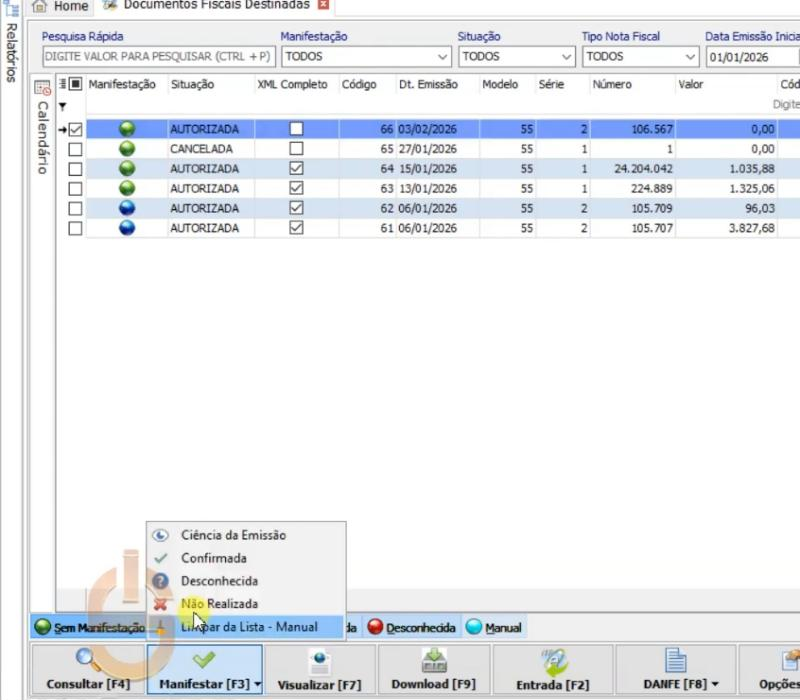
Task: Close the Documentos Fiscais Destinadas tab
Action: 323,5
